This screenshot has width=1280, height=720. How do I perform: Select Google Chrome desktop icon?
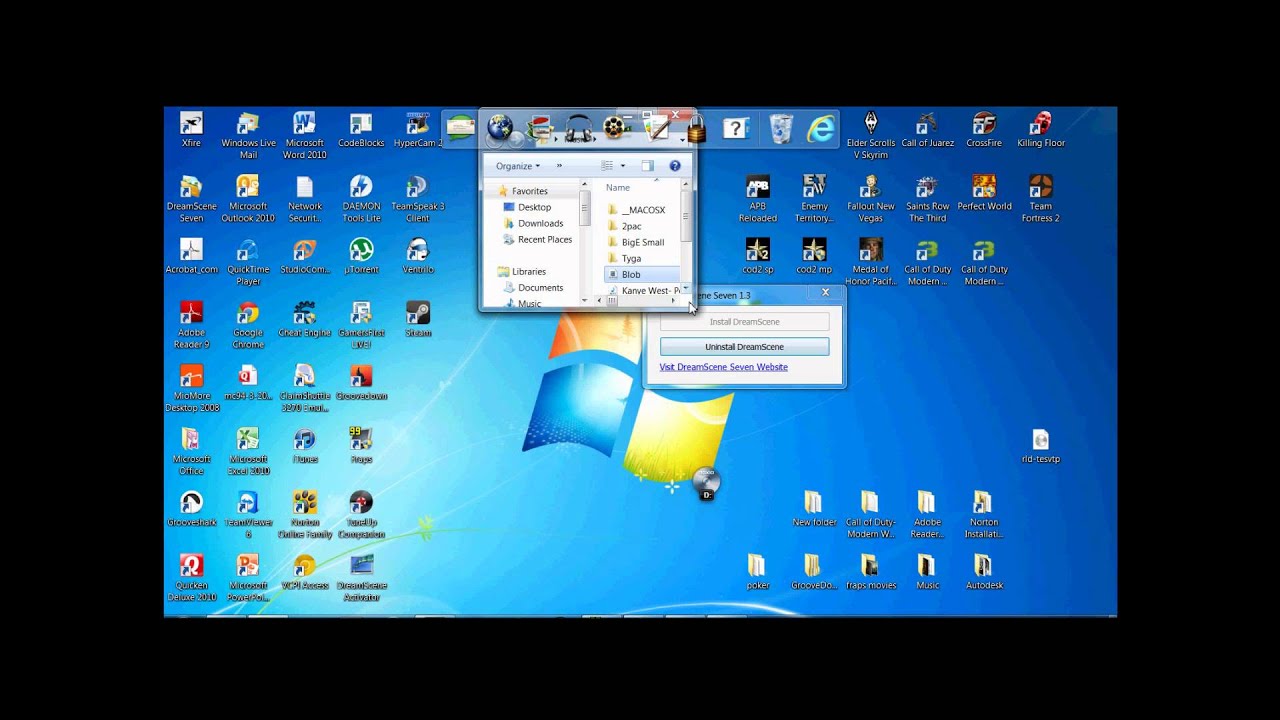(x=248, y=325)
